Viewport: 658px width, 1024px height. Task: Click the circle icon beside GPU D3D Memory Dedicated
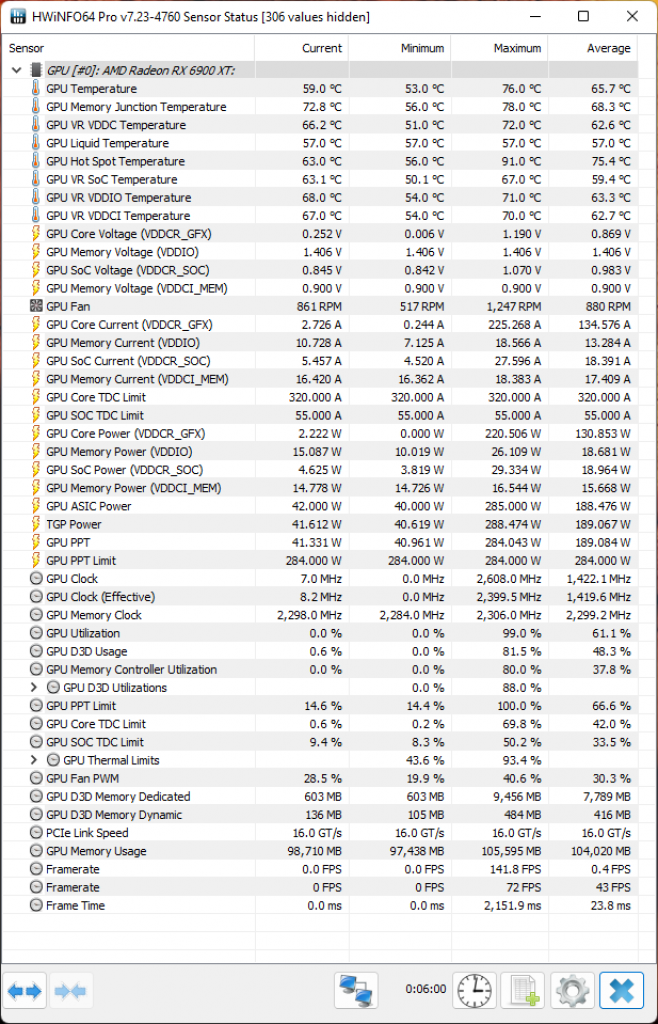click(36, 797)
